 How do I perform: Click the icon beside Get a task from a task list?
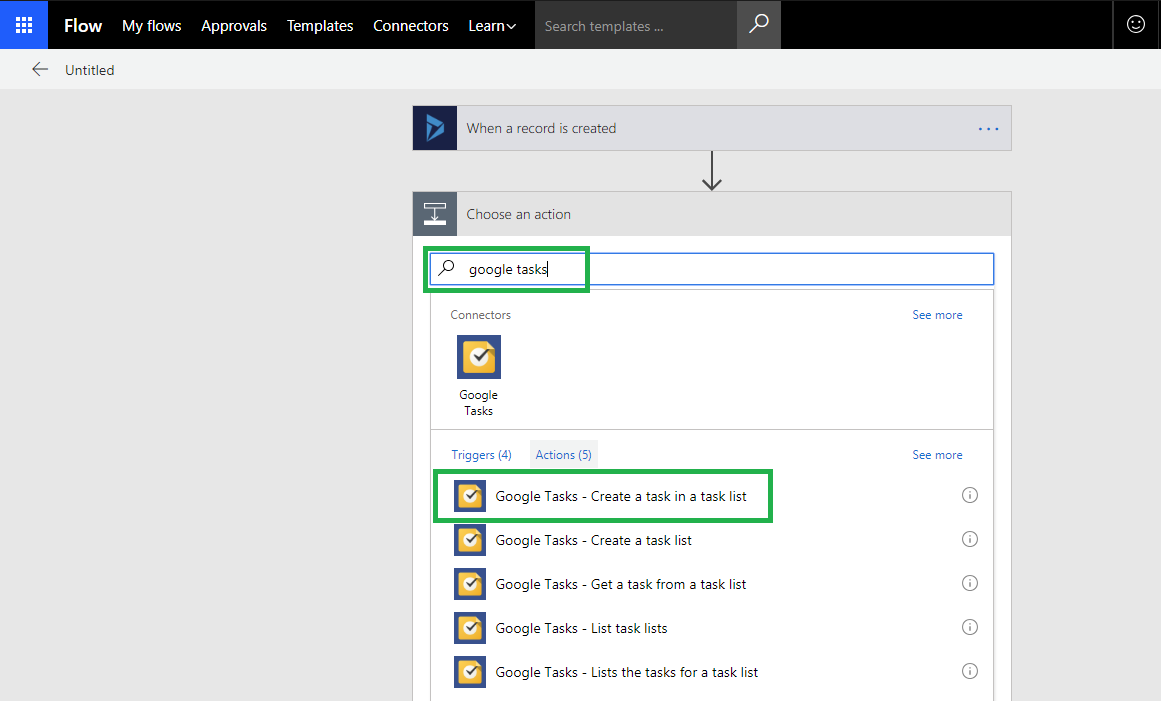click(469, 584)
